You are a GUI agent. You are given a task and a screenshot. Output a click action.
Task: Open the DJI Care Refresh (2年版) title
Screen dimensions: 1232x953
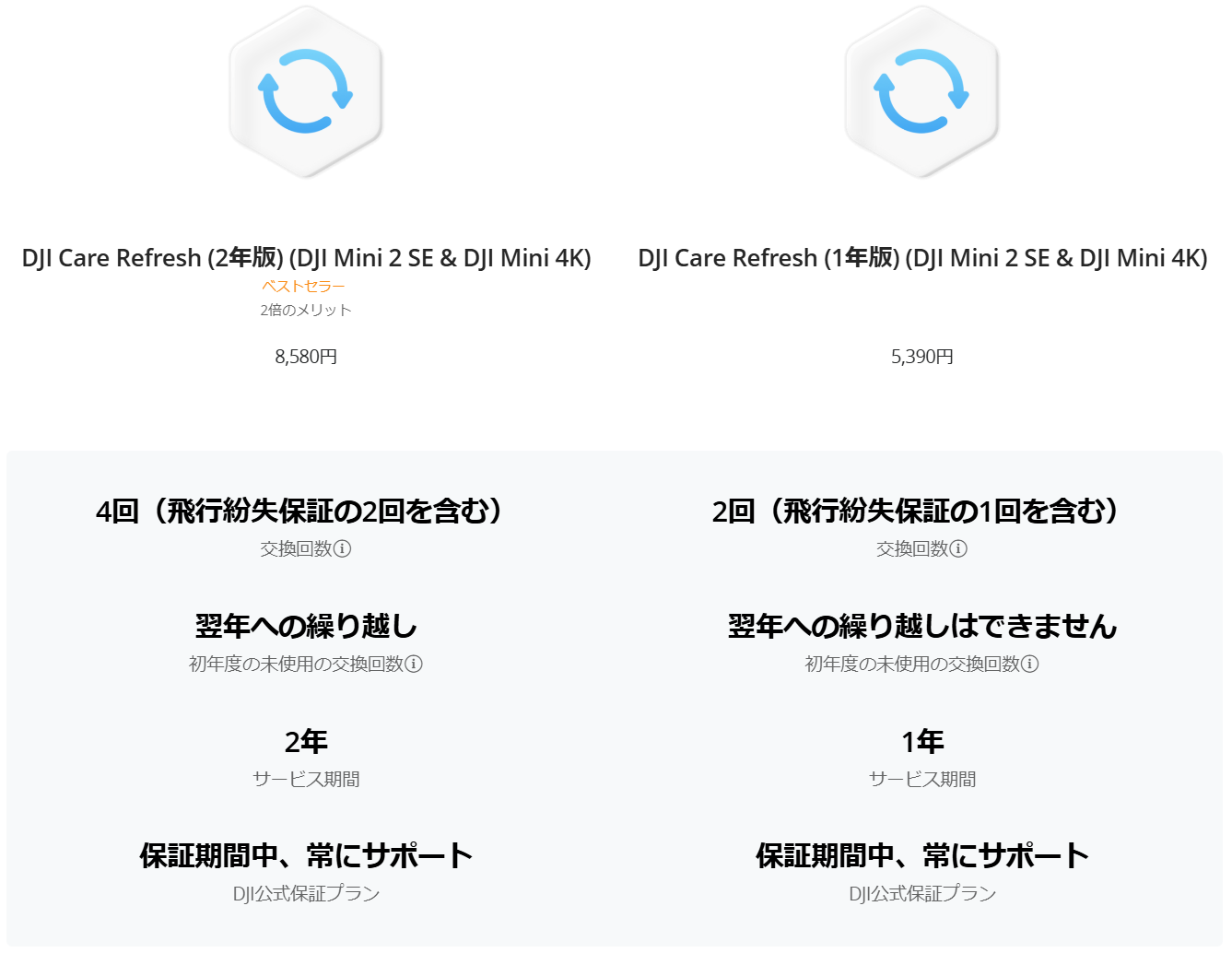[306, 258]
